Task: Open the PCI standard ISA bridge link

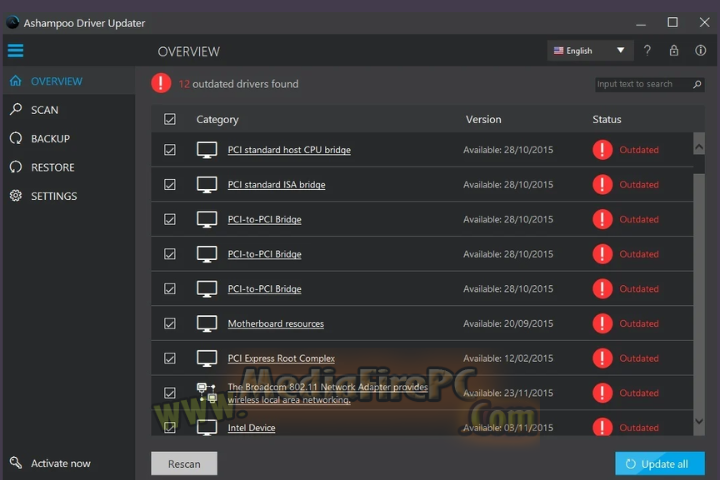Action: 276,185
